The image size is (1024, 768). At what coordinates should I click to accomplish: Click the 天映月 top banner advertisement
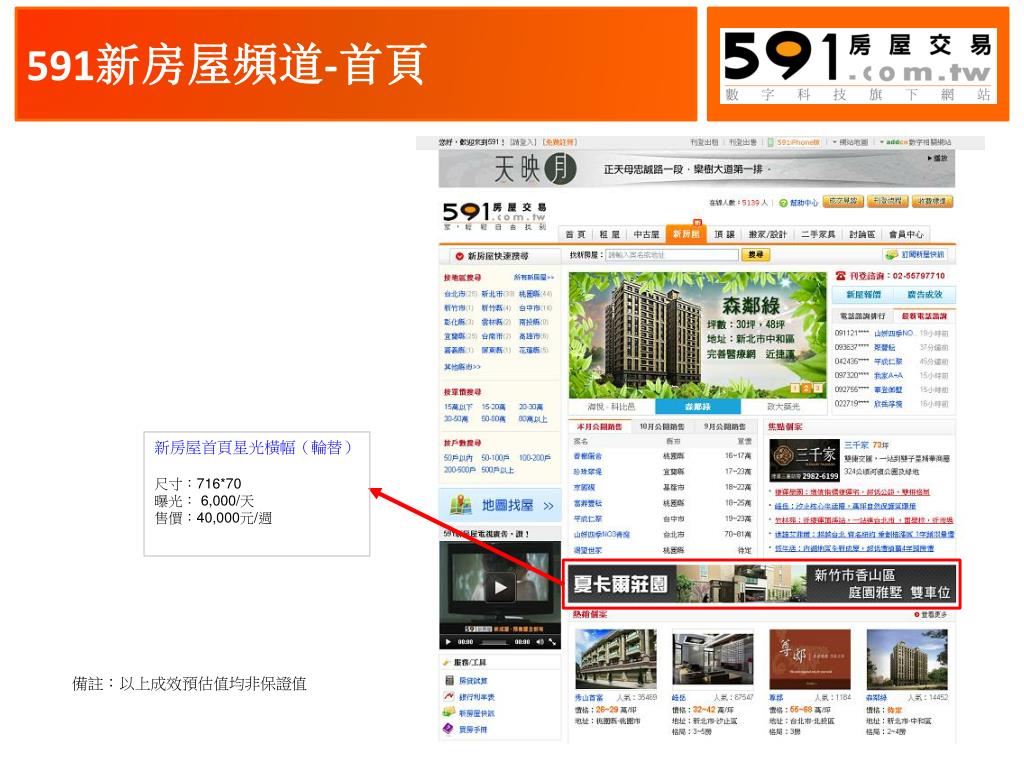pos(697,169)
